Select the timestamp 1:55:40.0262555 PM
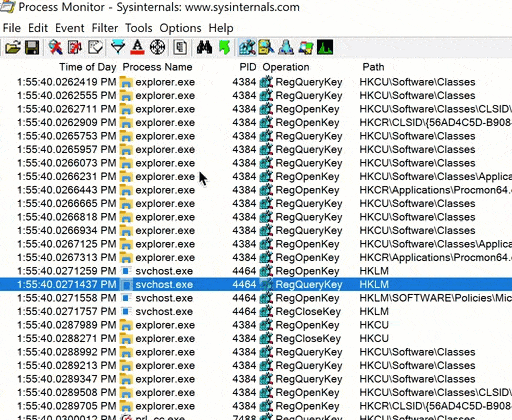This screenshot has height=420, width=512. [x=67, y=96]
